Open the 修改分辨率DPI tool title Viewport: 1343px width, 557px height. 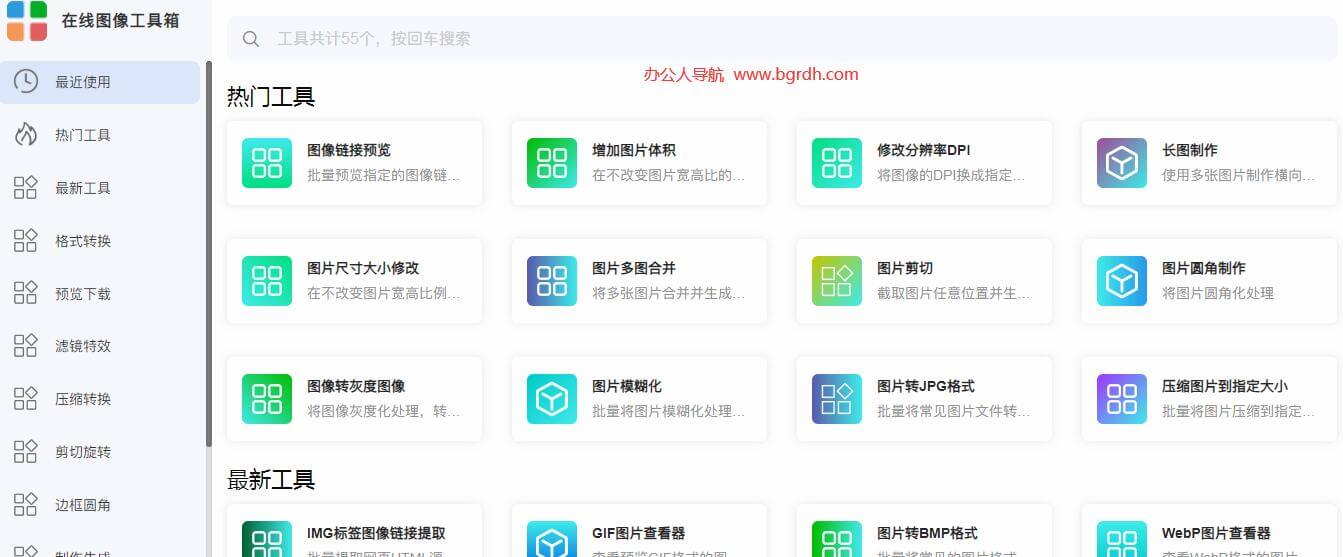click(x=923, y=150)
